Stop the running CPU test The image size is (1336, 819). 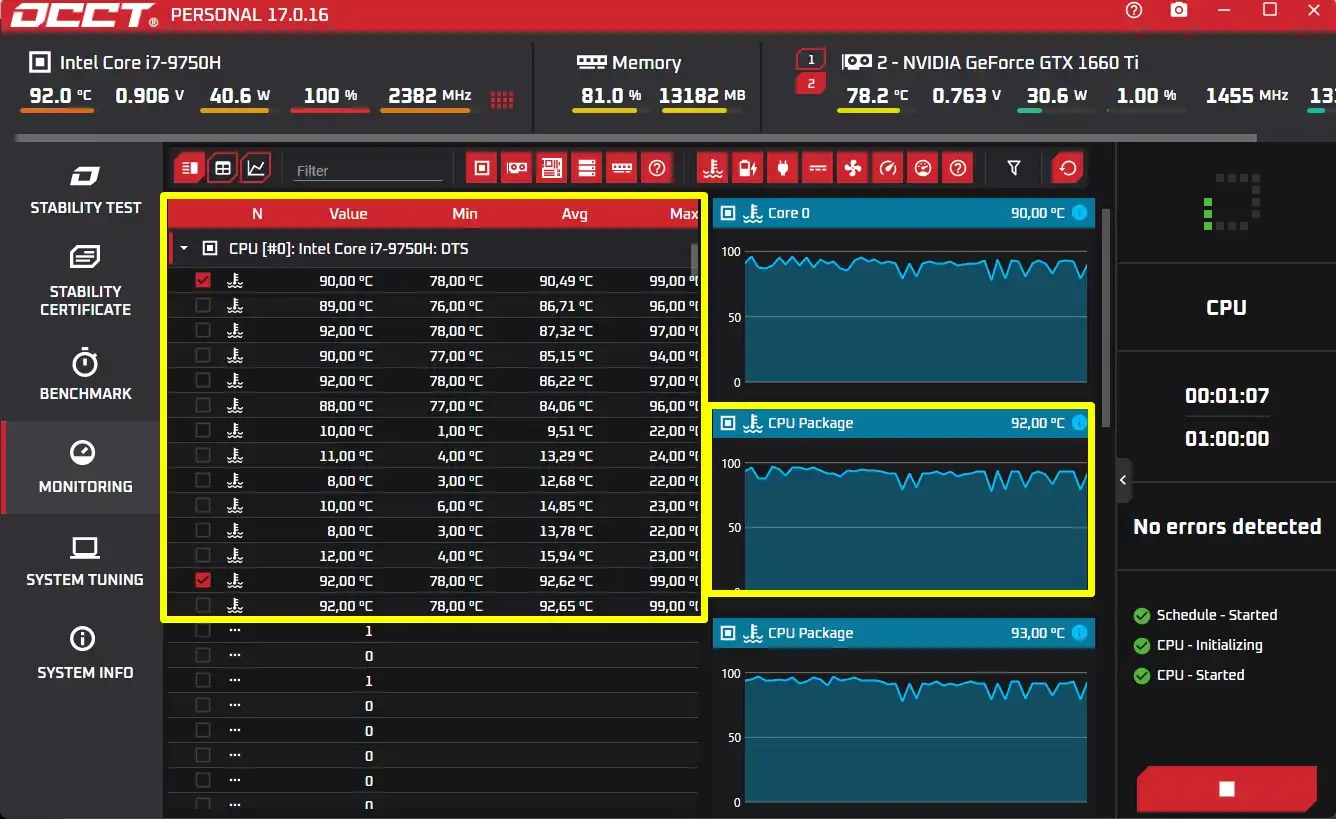tap(1227, 789)
